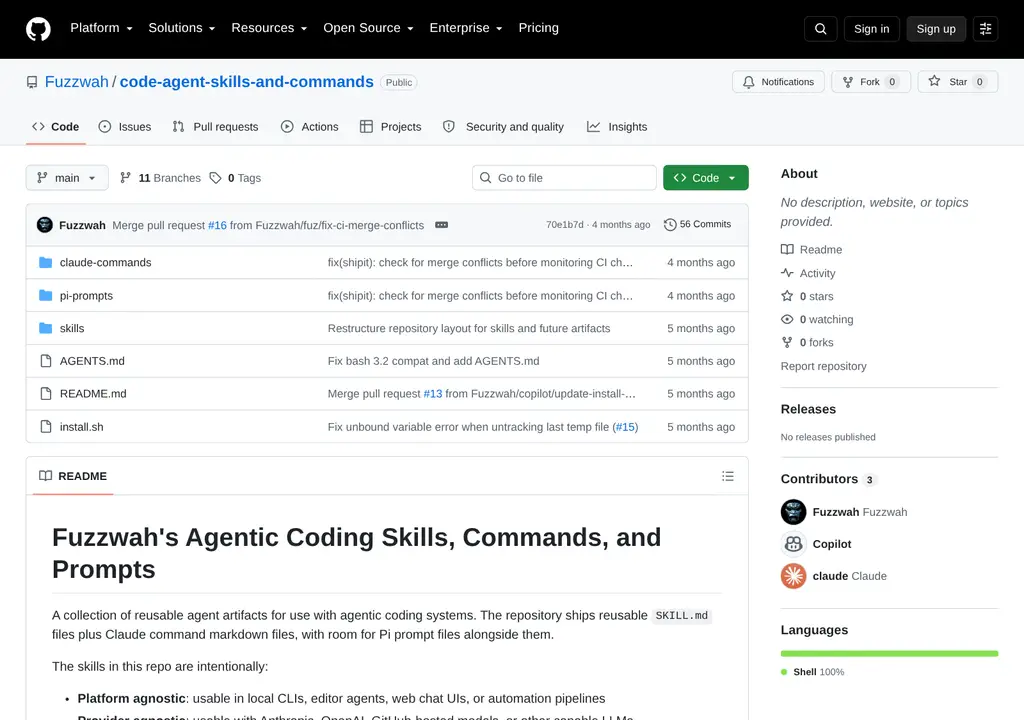This screenshot has height=720, width=1024.
Task: Click the Notifications bell button
Action: [x=778, y=82]
